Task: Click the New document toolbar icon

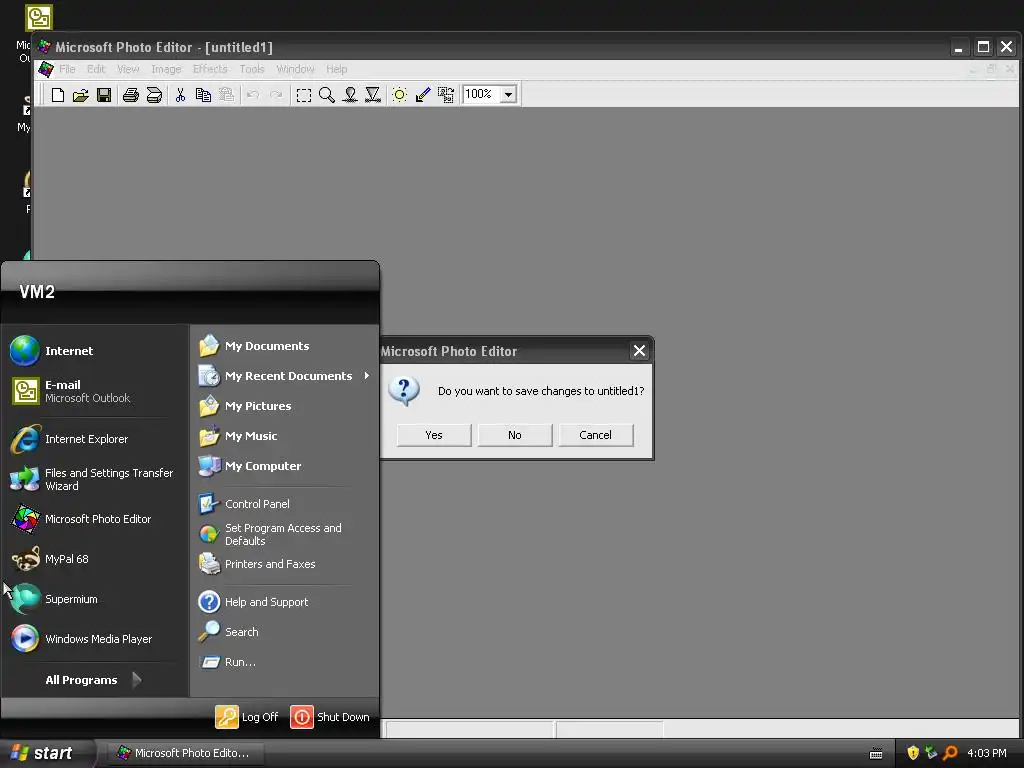Action: [57, 95]
